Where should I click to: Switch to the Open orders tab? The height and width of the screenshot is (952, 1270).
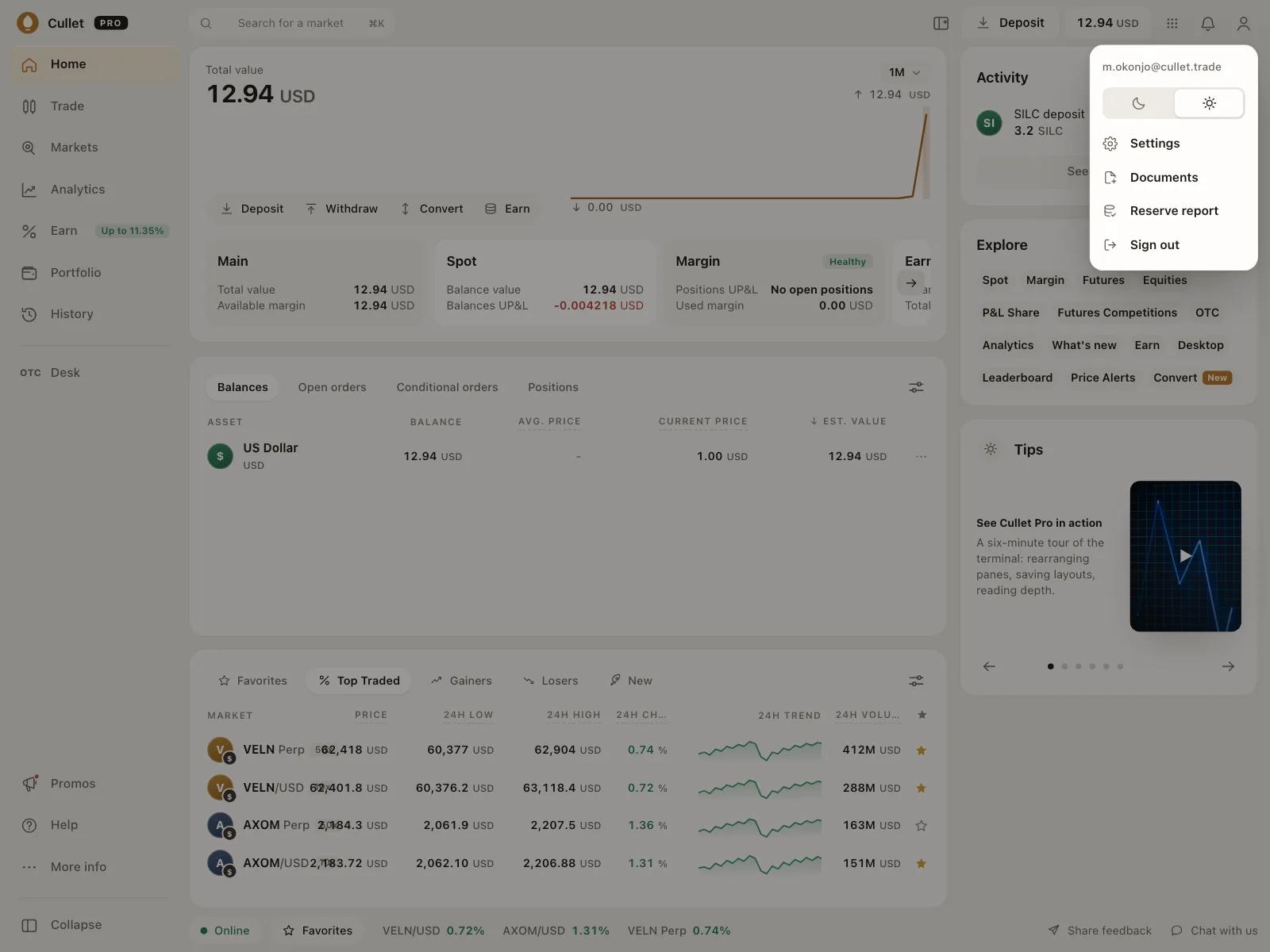[x=333, y=387]
